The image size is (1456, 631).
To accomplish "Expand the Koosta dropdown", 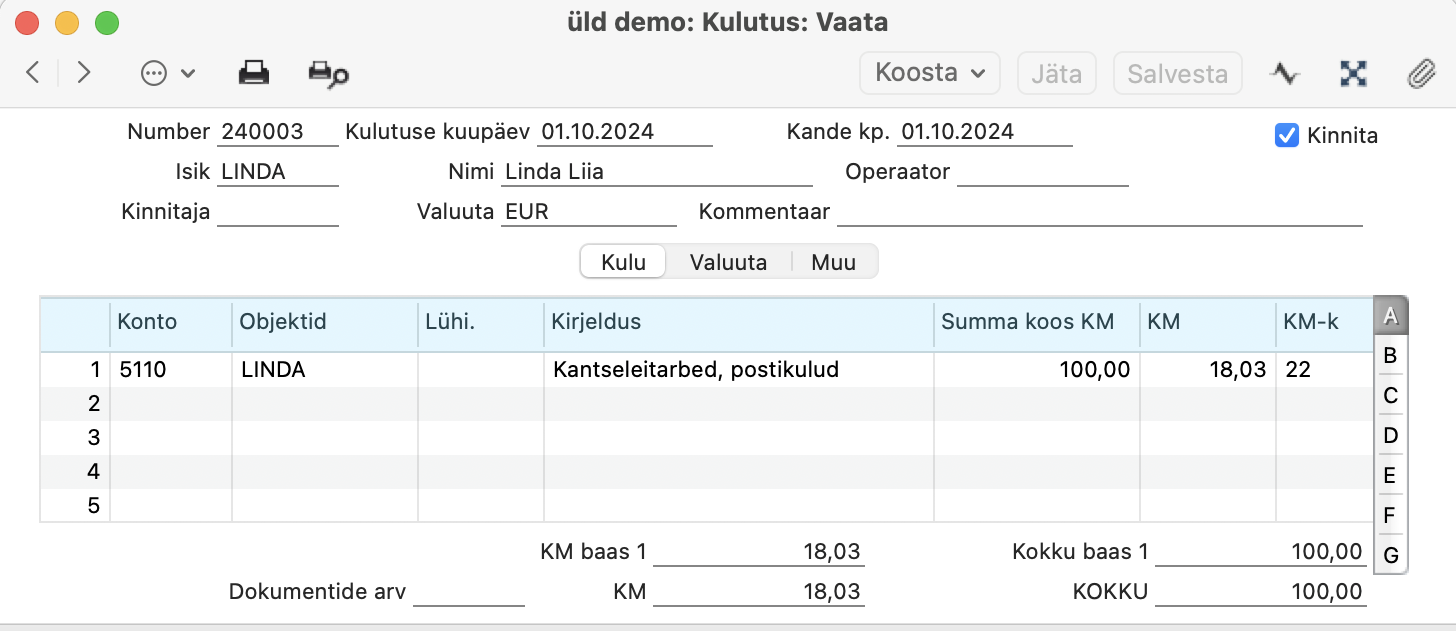I will pos(930,73).
